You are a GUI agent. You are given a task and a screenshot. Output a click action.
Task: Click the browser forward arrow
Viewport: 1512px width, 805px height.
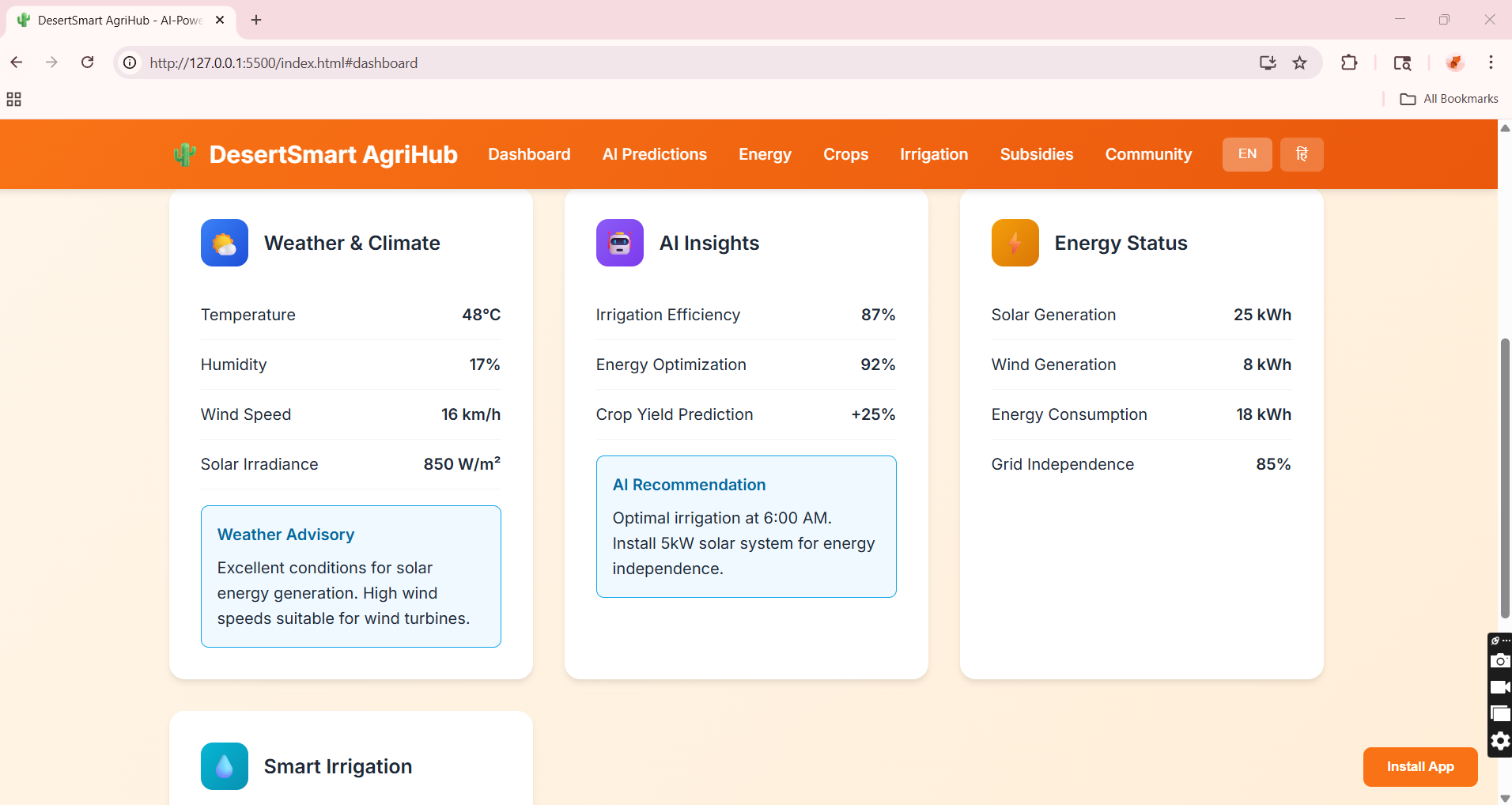coord(52,62)
